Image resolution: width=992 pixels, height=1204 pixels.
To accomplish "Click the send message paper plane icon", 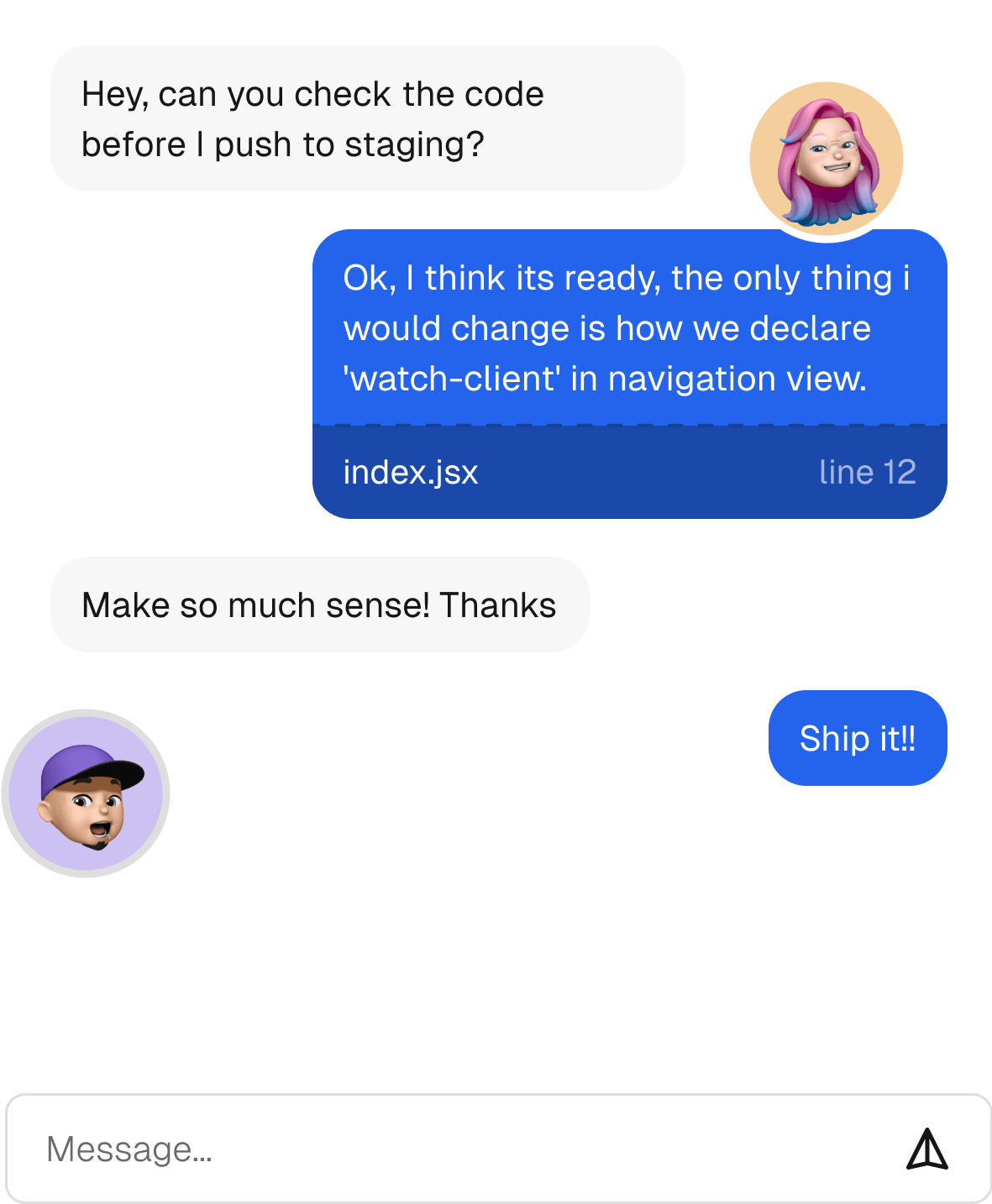I will point(927,1149).
